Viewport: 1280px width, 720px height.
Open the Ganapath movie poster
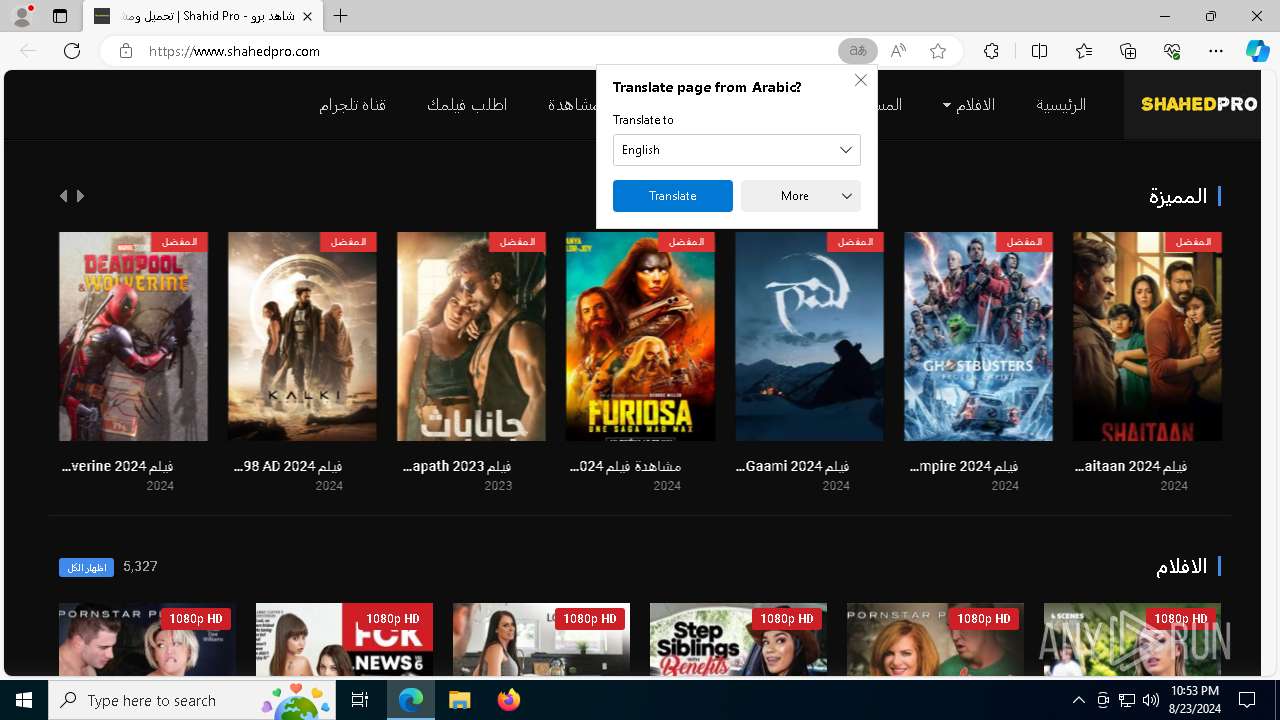[471, 336]
